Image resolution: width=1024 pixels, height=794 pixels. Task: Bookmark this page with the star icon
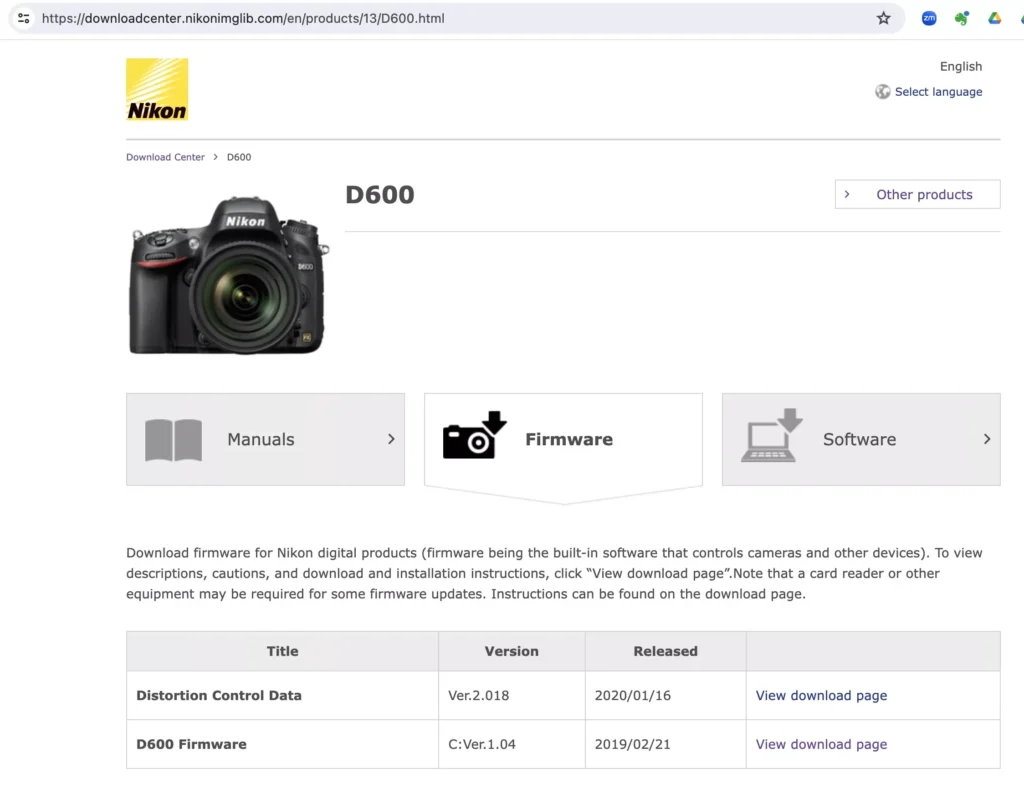click(883, 18)
